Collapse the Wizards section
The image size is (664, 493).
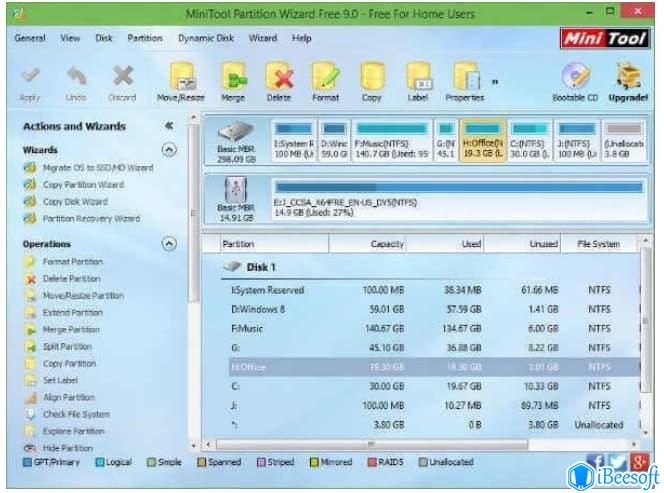169,150
